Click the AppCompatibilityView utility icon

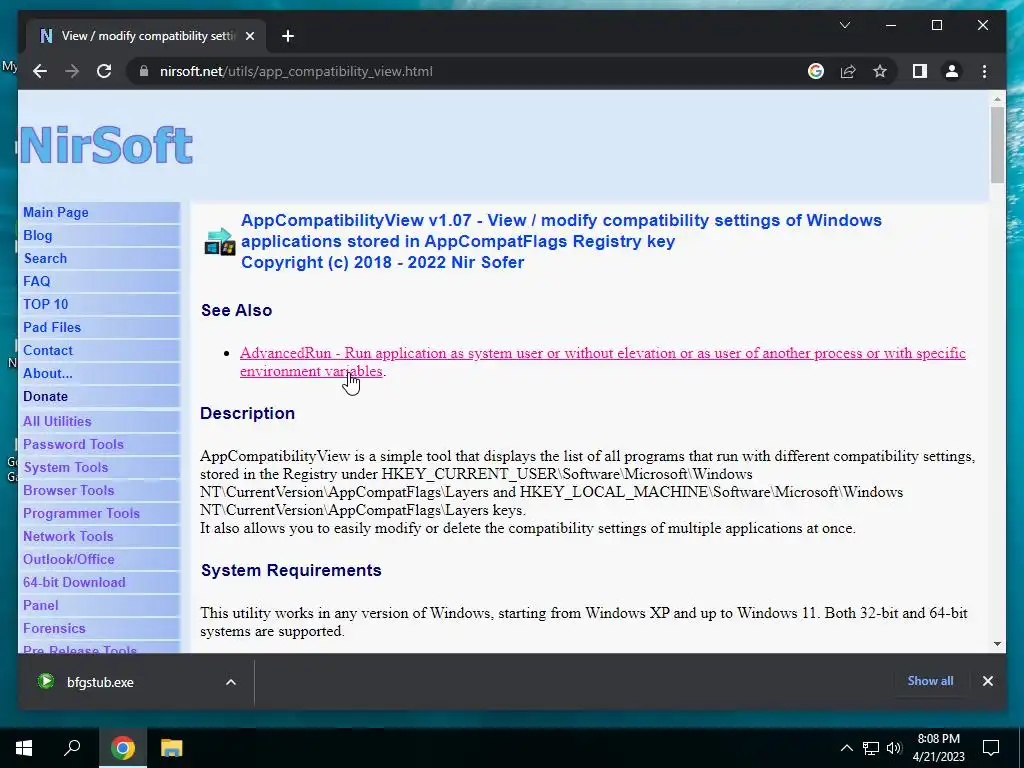pyautogui.click(x=219, y=242)
